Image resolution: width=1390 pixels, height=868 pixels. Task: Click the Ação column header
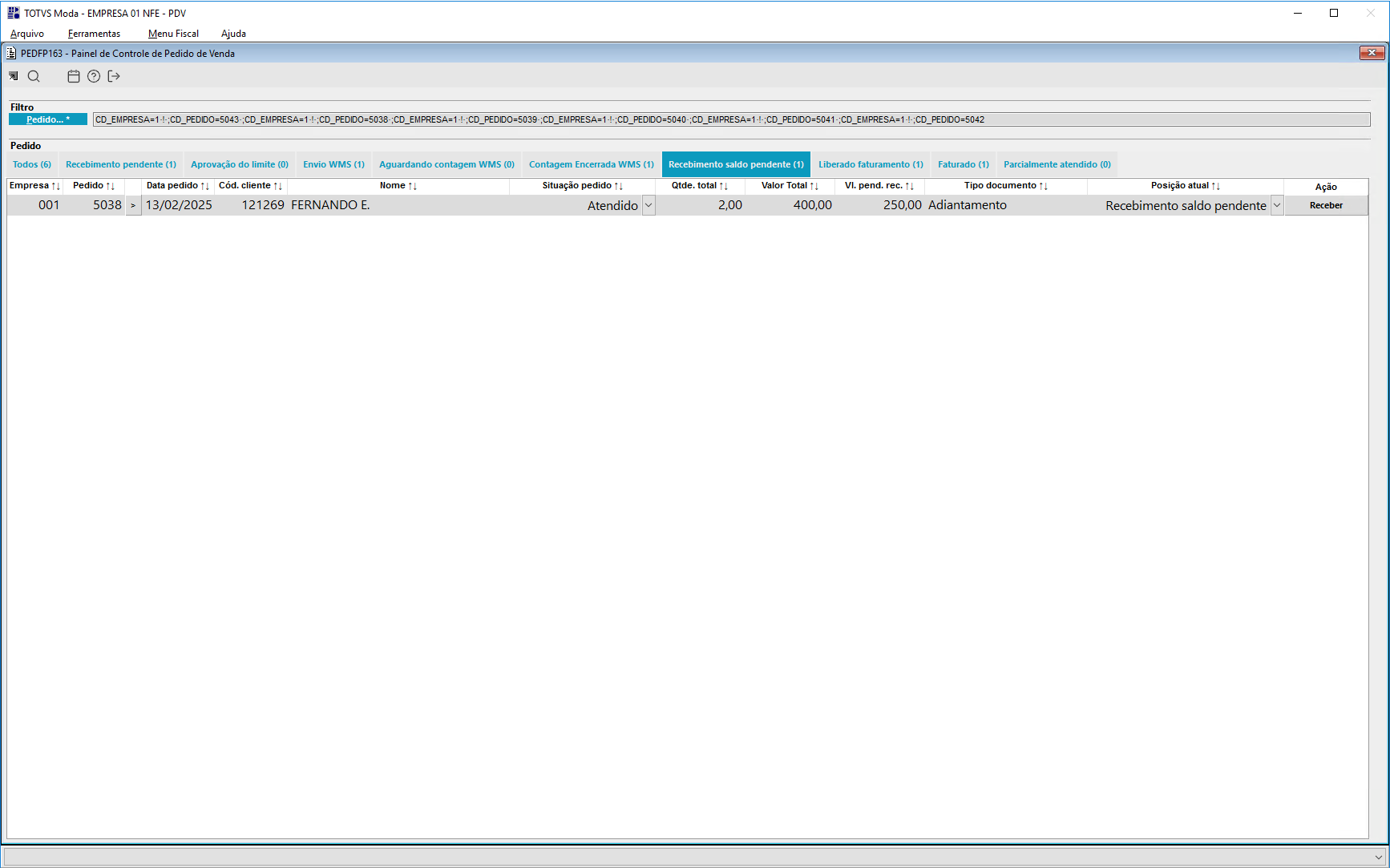tap(1326, 187)
